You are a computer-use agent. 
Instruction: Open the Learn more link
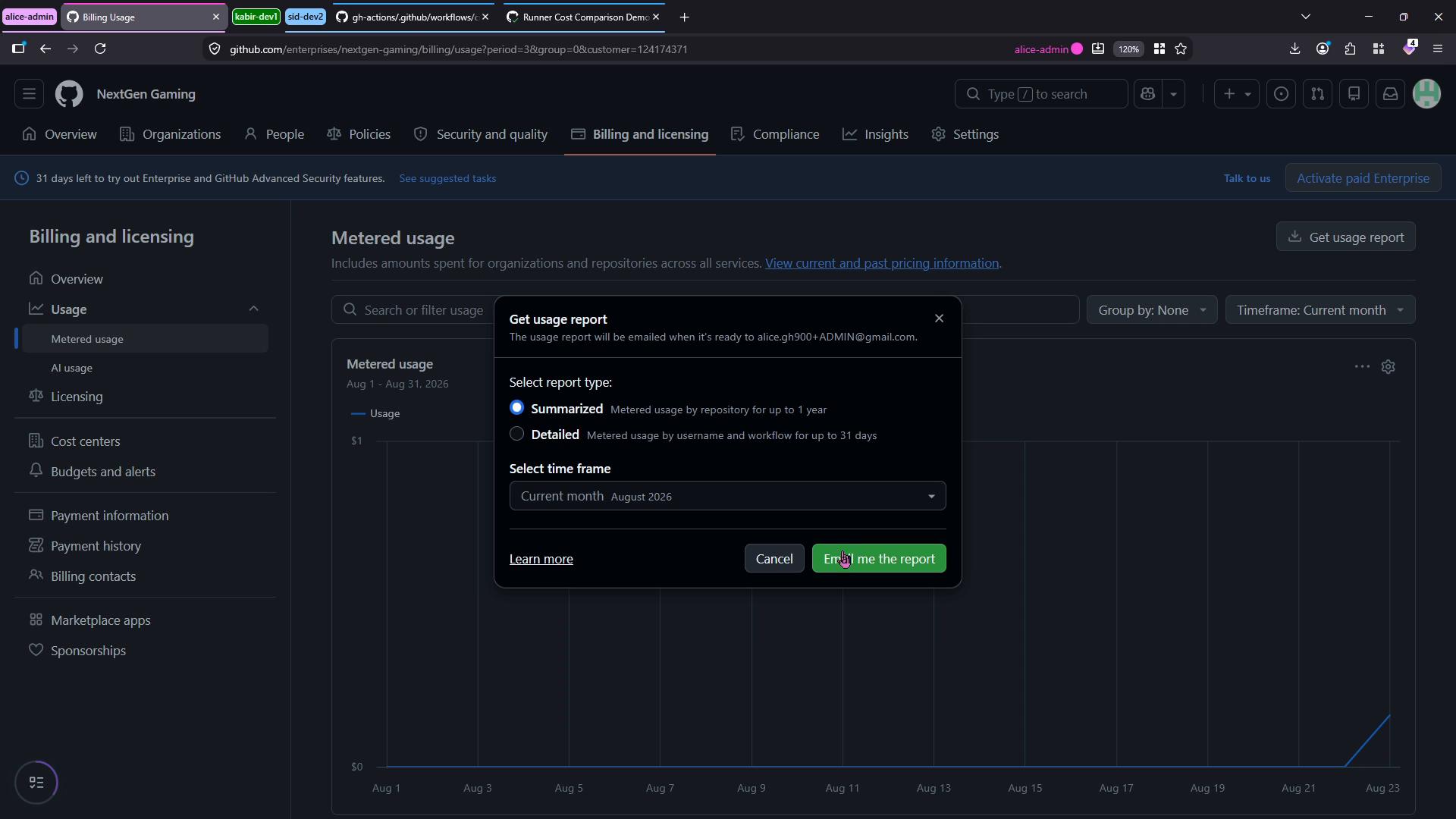pos(541,559)
